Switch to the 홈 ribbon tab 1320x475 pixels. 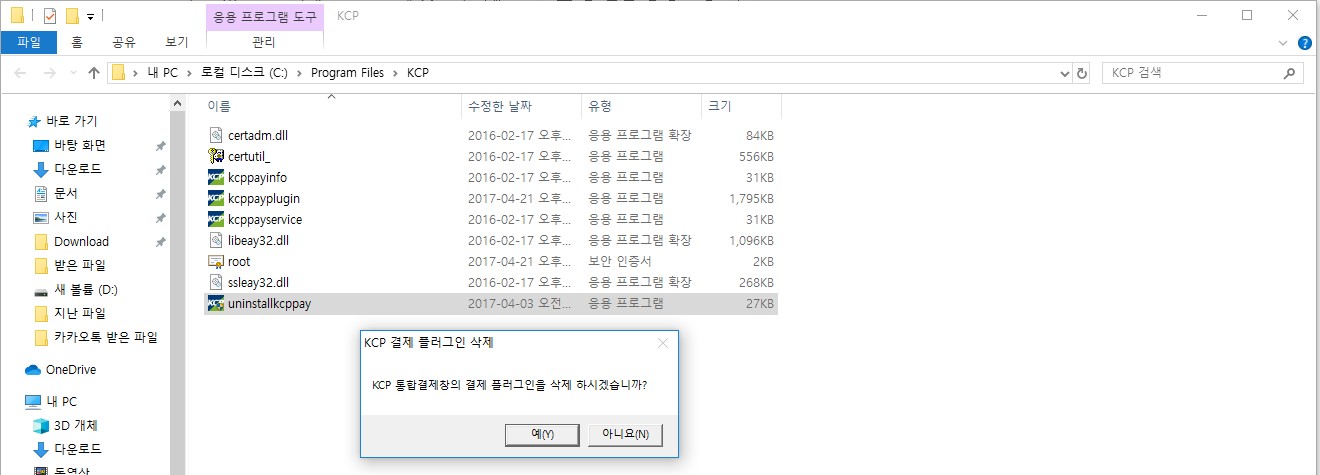77,43
